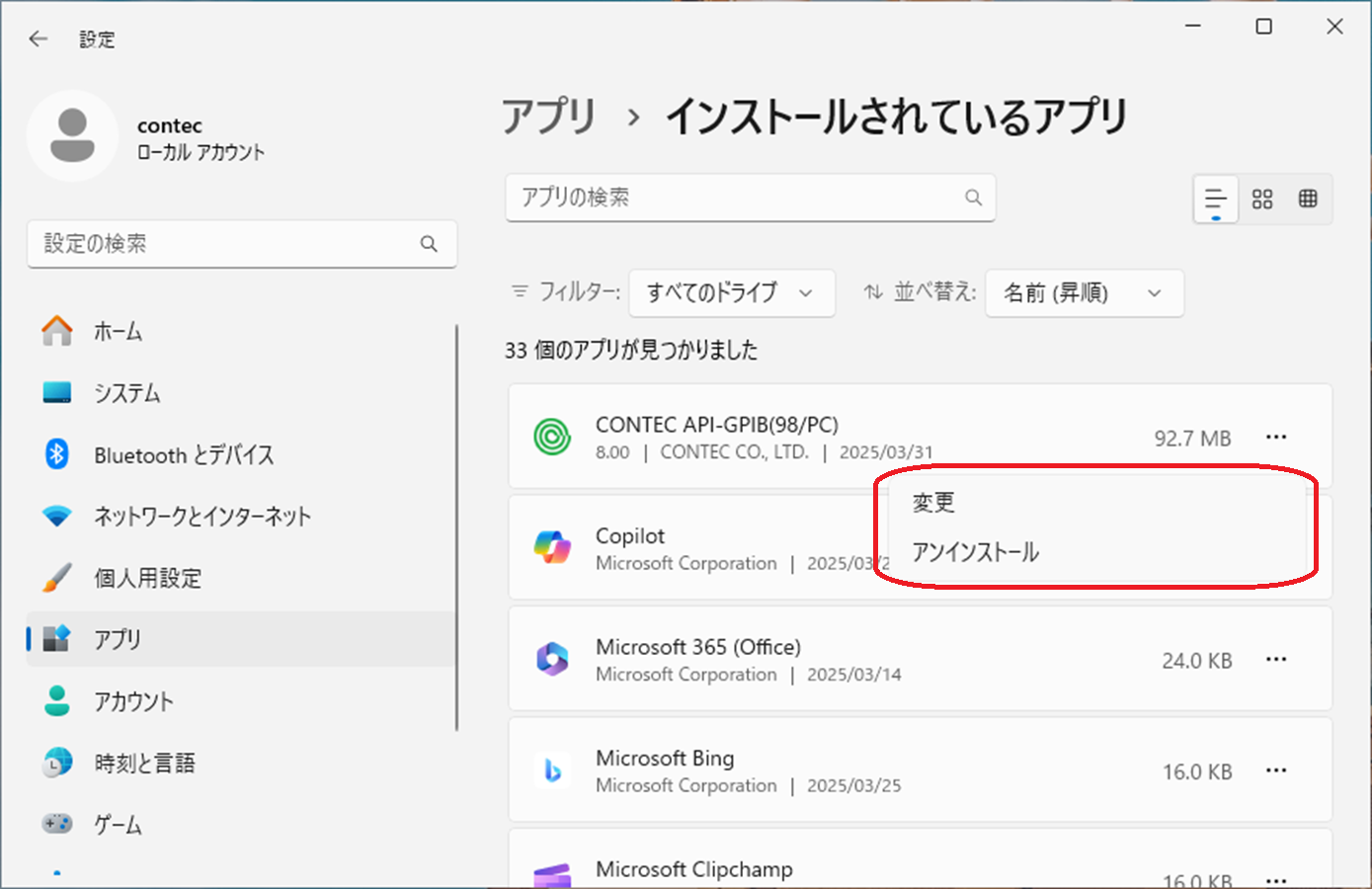Open Bluetooth and devices settings
This screenshot has height=889, width=1372.
click(x=241, y=454)
